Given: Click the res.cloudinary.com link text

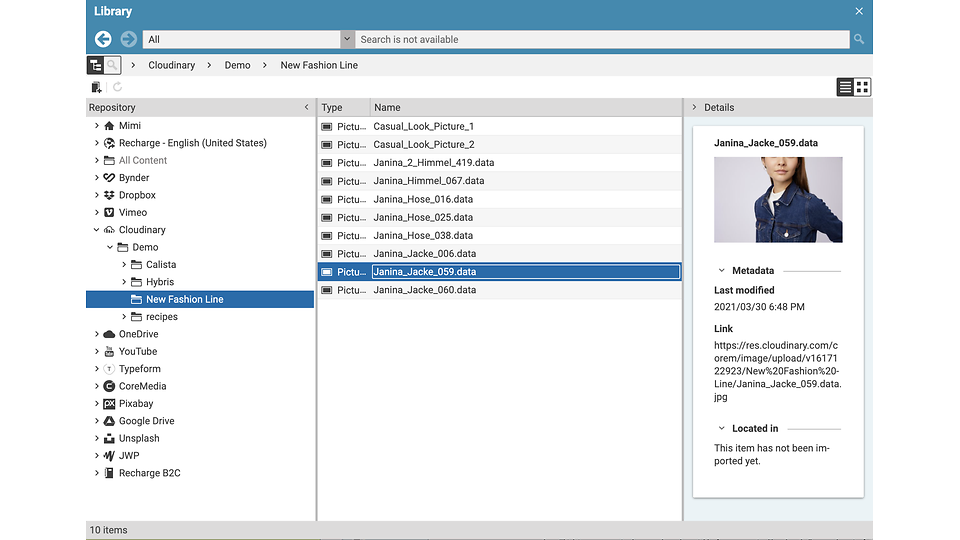Looking at the screenshot, I should [x=778, y=371].
